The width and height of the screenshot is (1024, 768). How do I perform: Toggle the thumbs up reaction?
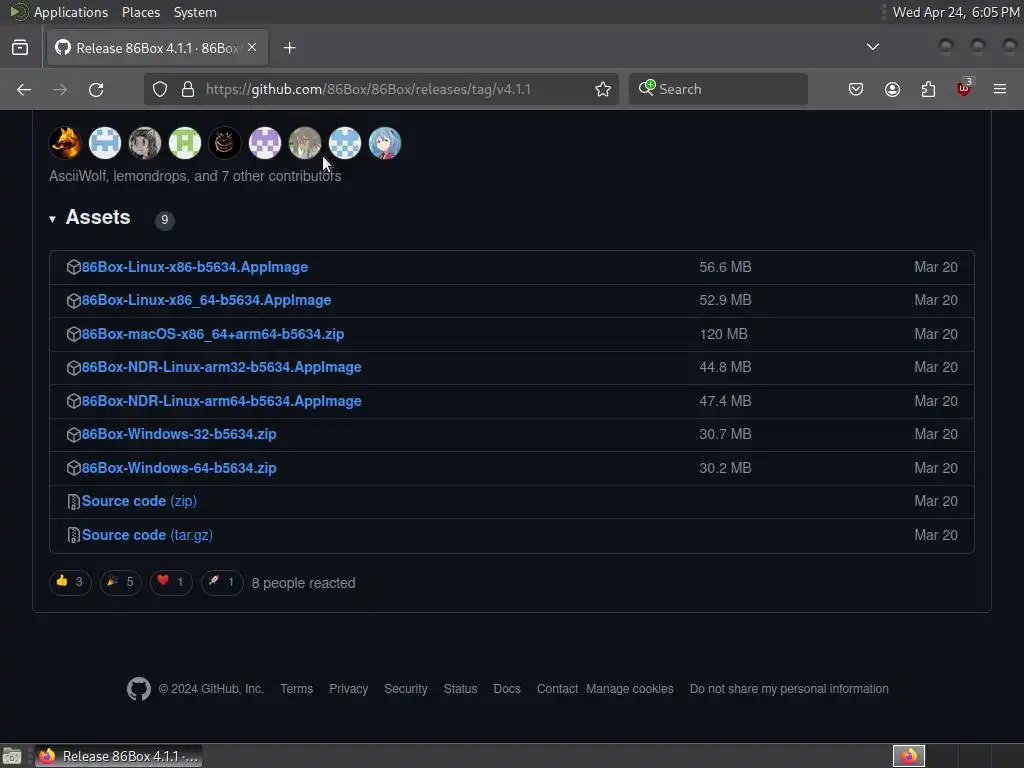click(x=70, y=582)
